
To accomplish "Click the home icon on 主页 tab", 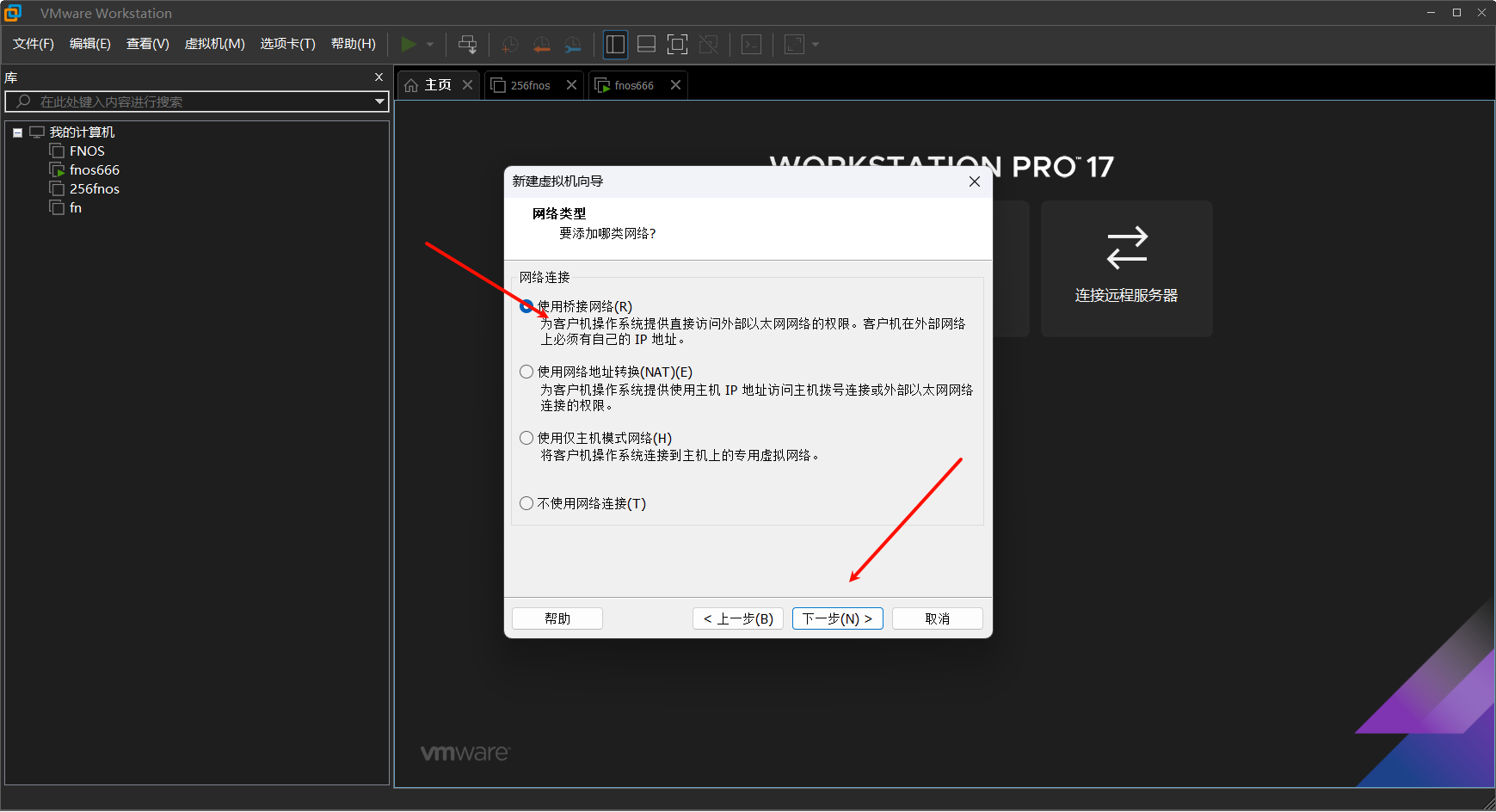I will coord(411,85).
